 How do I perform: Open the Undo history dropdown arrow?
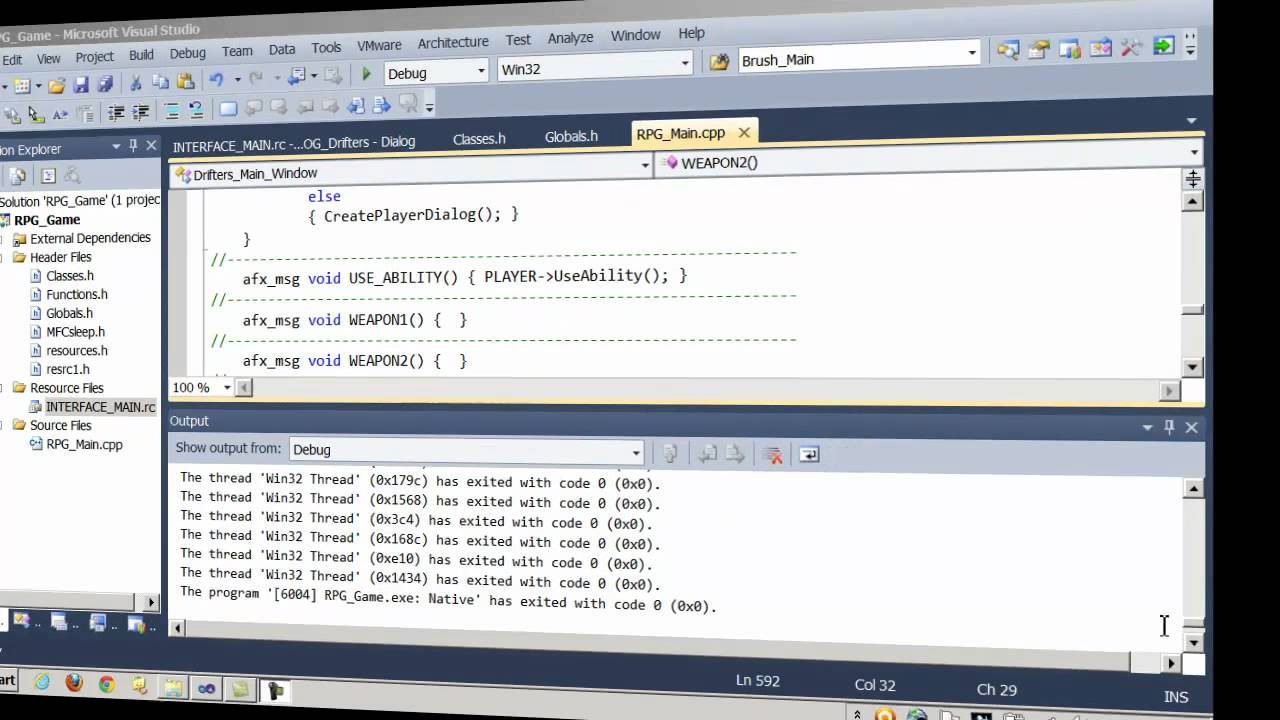point(237,79)
